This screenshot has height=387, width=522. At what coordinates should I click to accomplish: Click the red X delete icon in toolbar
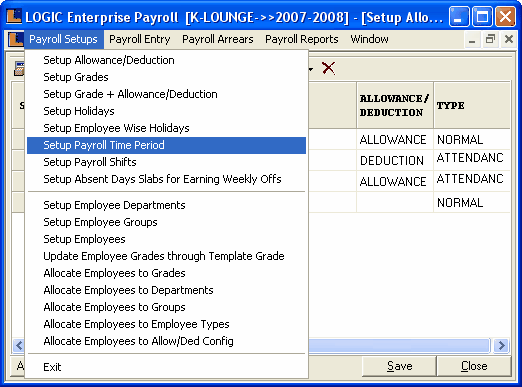(328, 68)
